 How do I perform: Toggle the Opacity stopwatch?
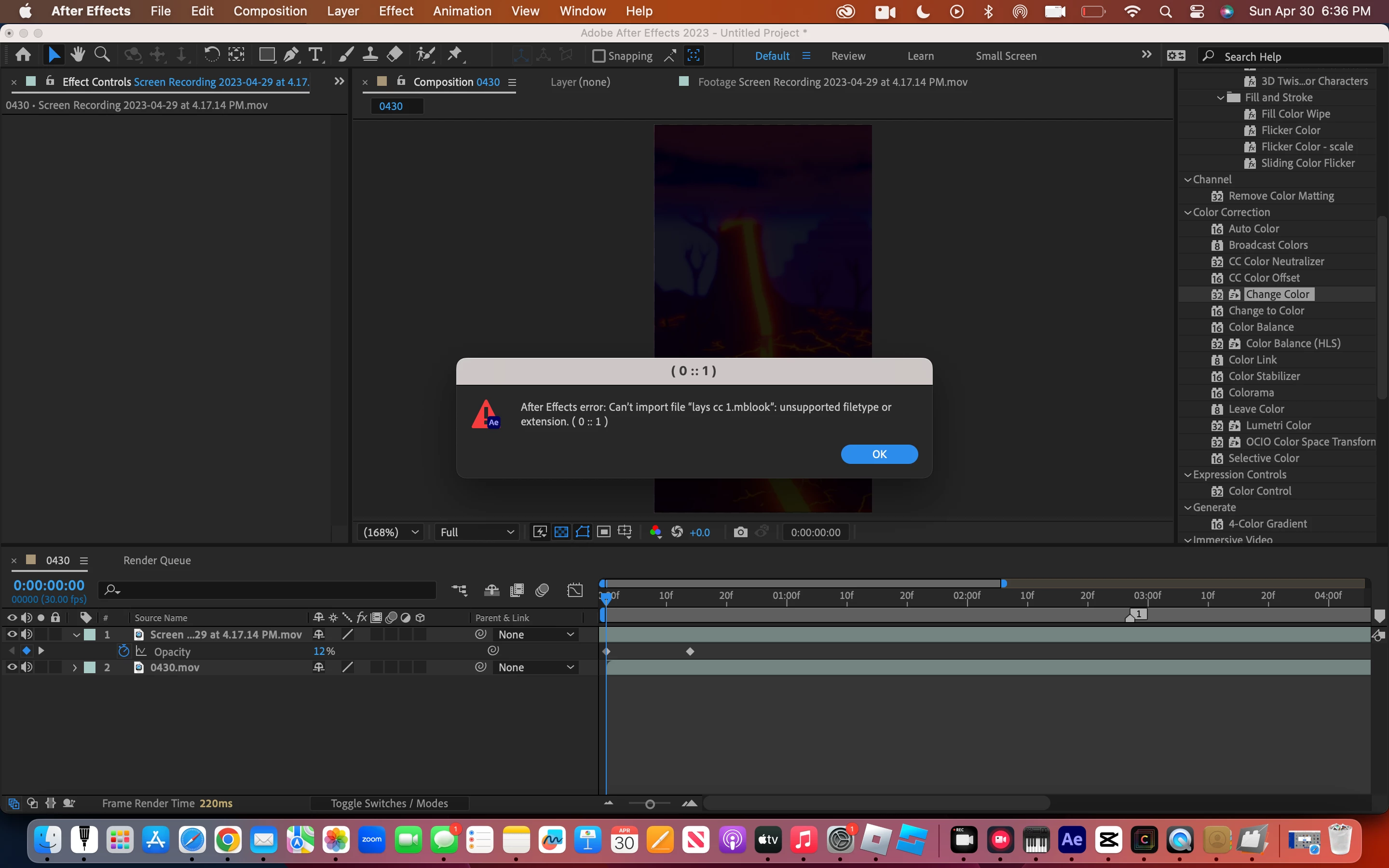click(123, 651)
